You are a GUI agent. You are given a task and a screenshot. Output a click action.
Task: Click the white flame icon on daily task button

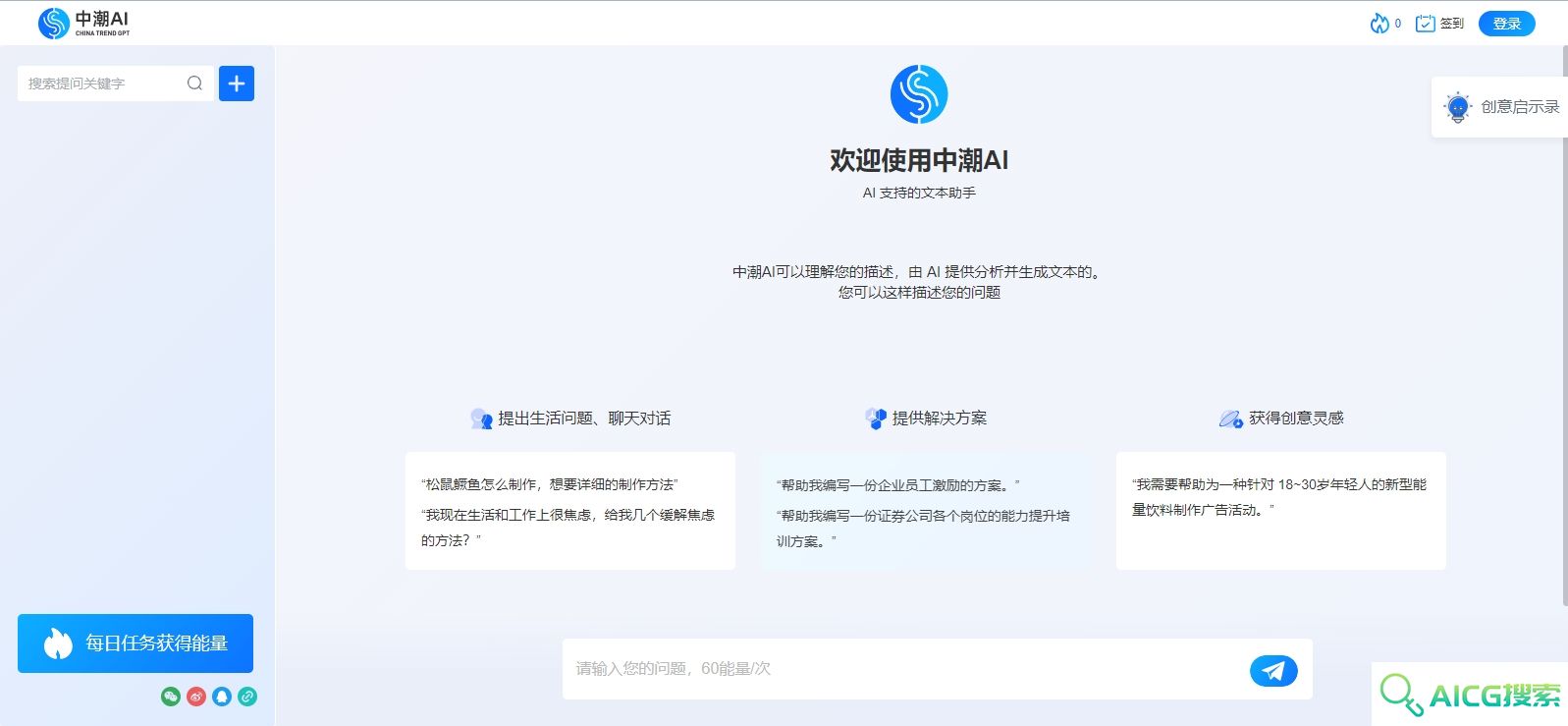58,643
